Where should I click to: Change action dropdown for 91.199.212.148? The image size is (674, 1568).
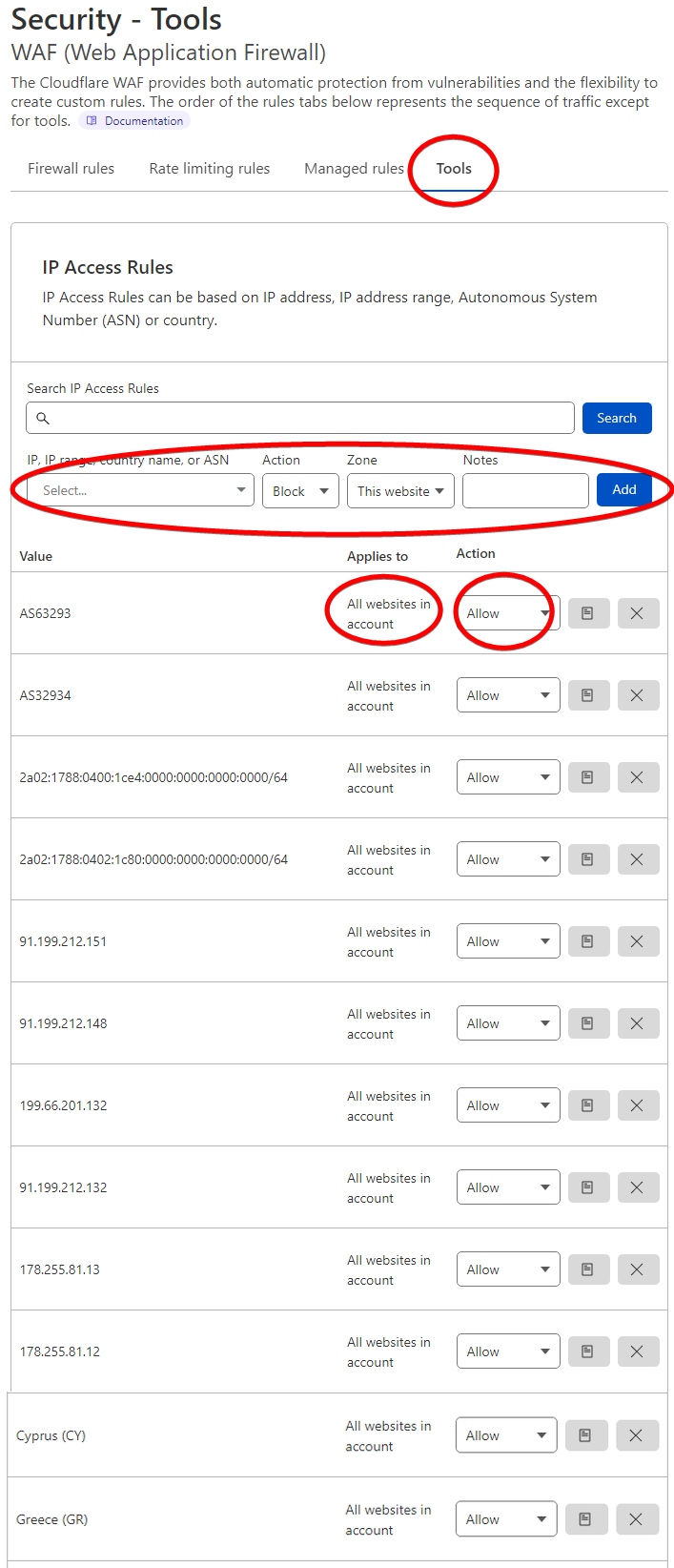click(508, 1023)
